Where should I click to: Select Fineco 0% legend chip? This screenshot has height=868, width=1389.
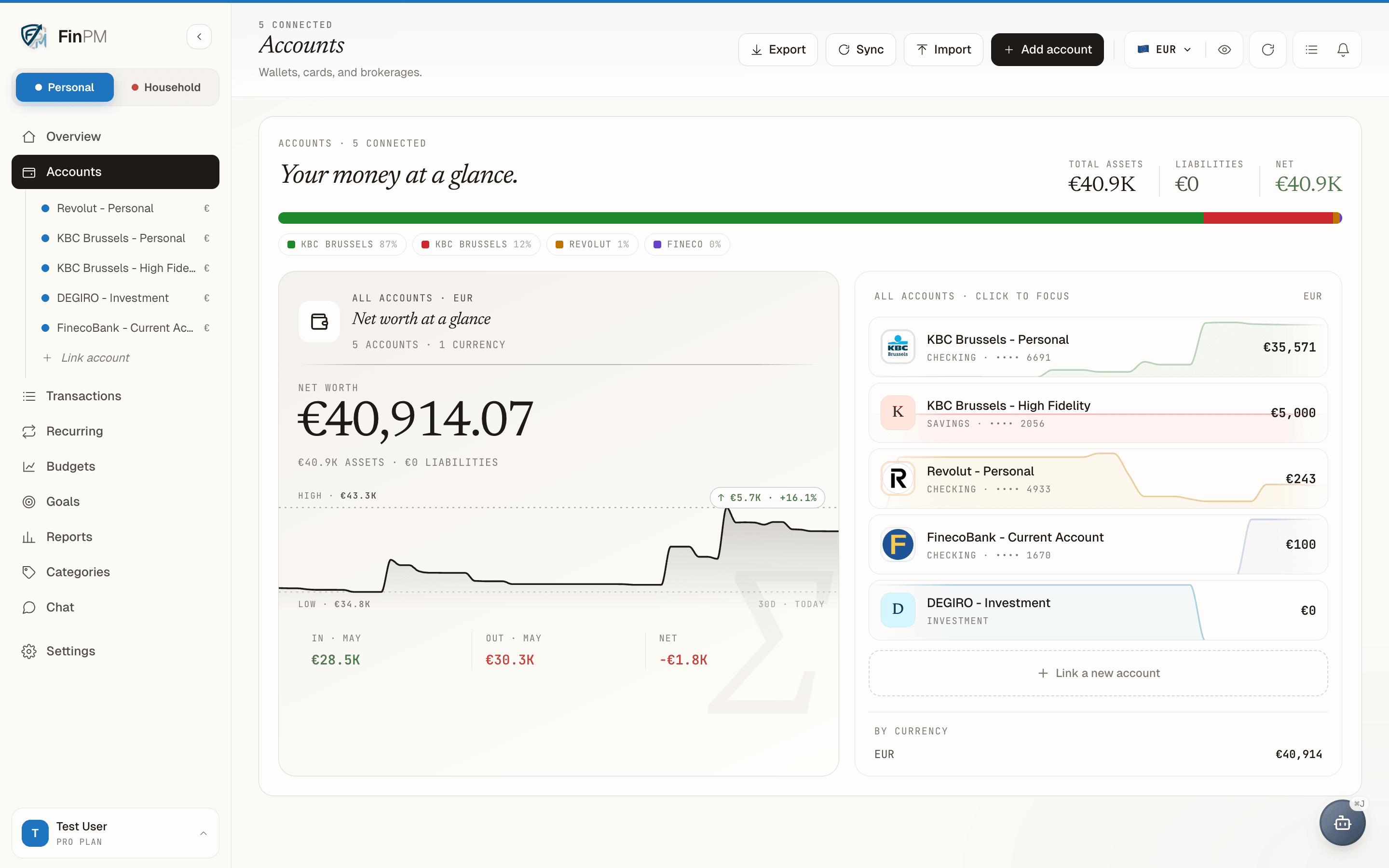686,244
